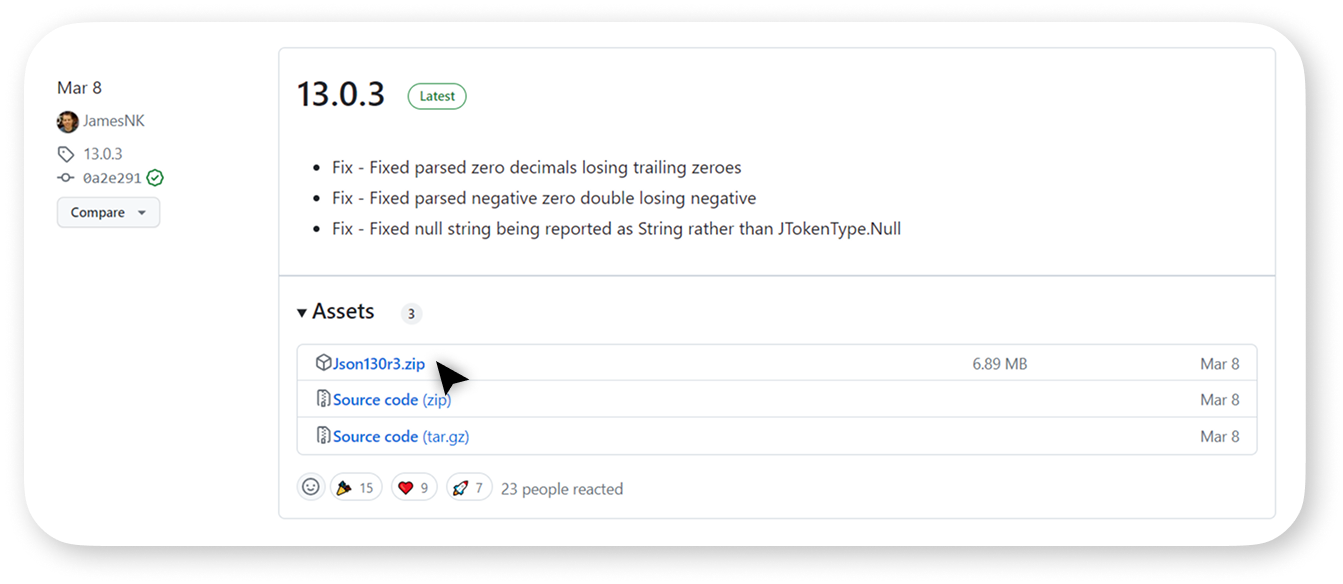Viewport: 1343px width, 584px height.
Task: Click the package icon next to Json130r3.zip
Action: pyautogui.click(x=323, y=363)
